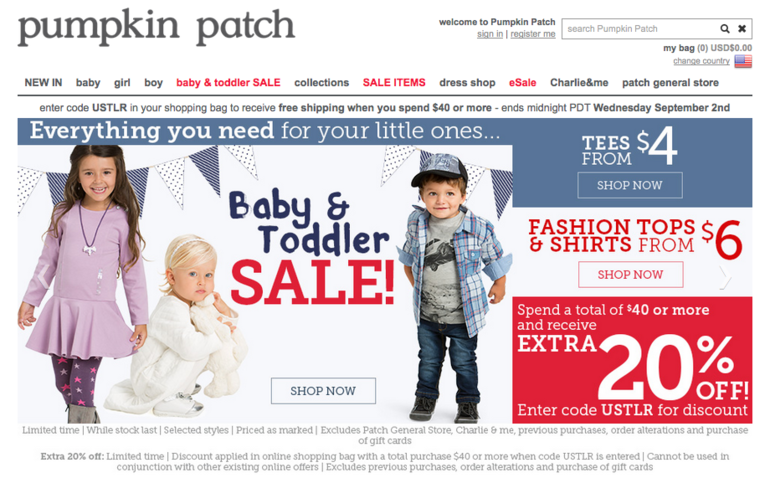
Task: Click the Extra 20% off promo tile
Action: pyautogui.click(x=632, y=360)
